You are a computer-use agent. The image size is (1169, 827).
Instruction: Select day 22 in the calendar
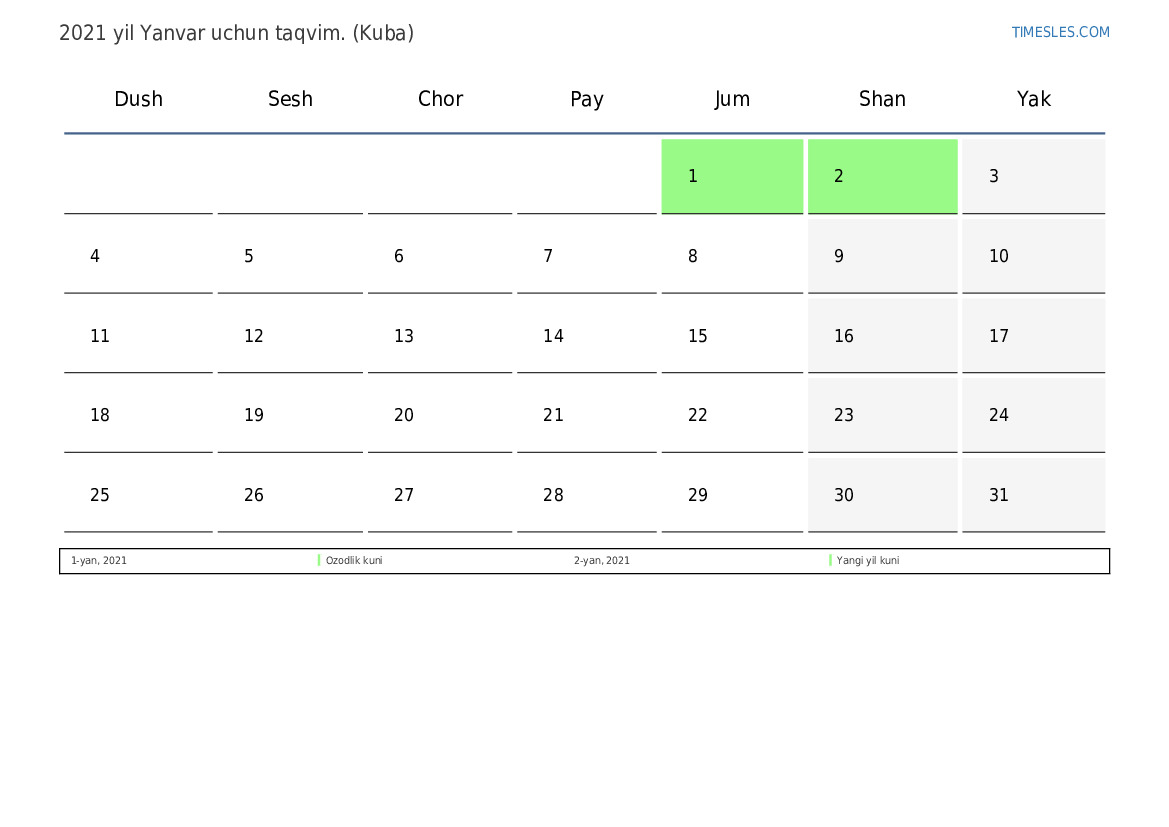tap(732, 415)
